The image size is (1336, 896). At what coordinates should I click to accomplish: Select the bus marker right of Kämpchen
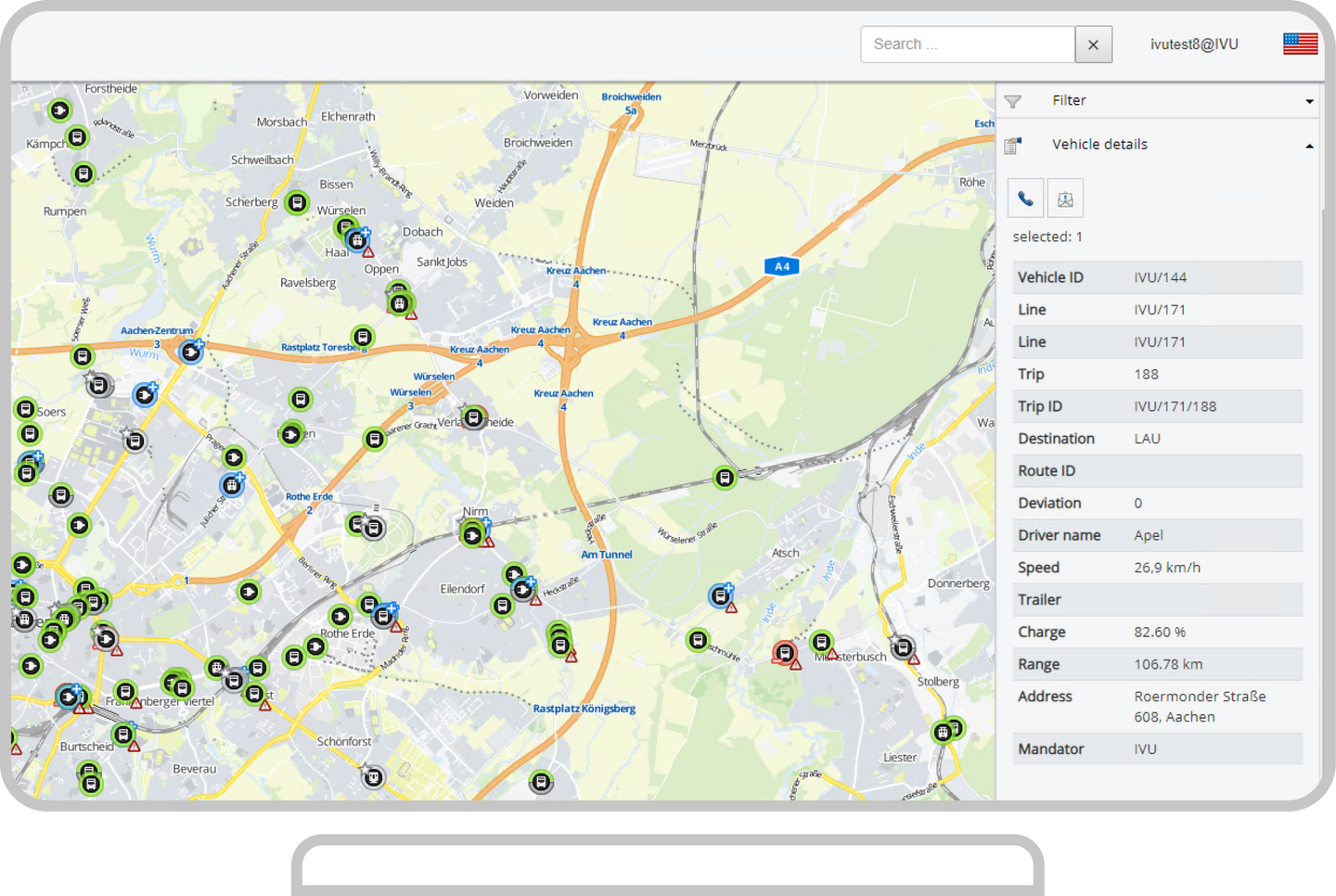(x=77, y=138)
